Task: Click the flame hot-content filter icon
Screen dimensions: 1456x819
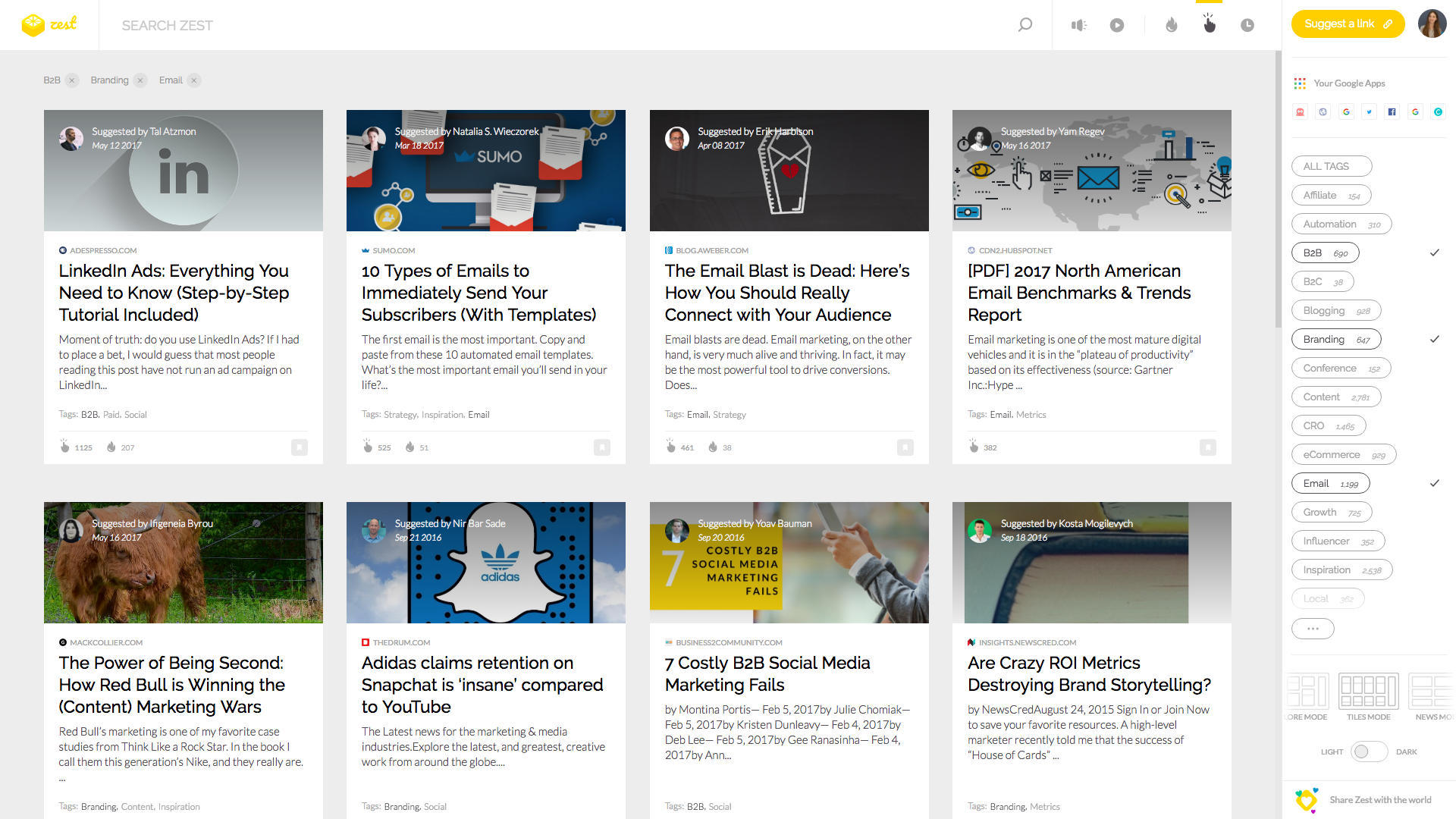Action: pos(1172,25)
